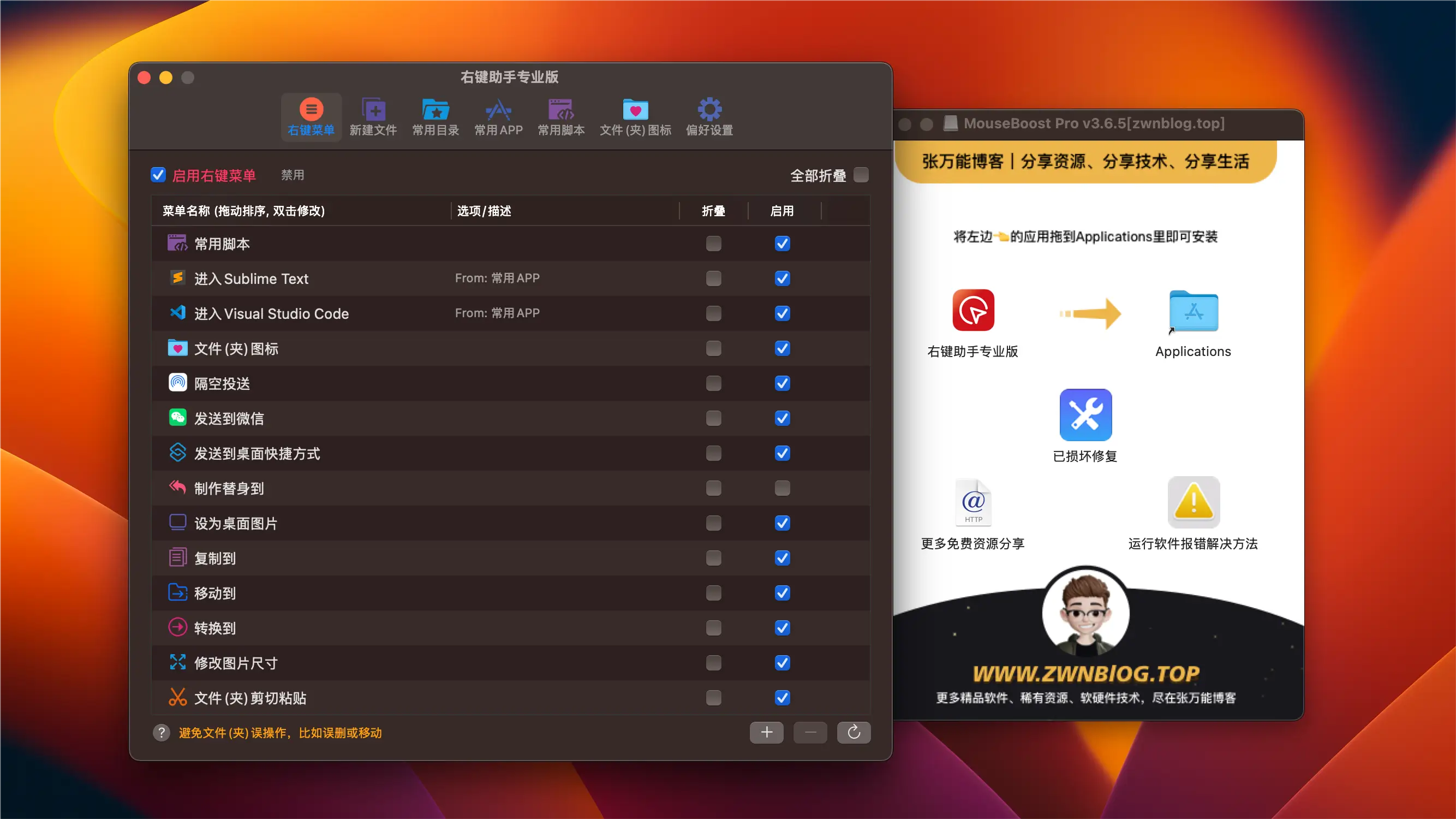Click the Sublime Text icon in list
The width and height of the screenshot is (1456, 819).
click(177, 278)
